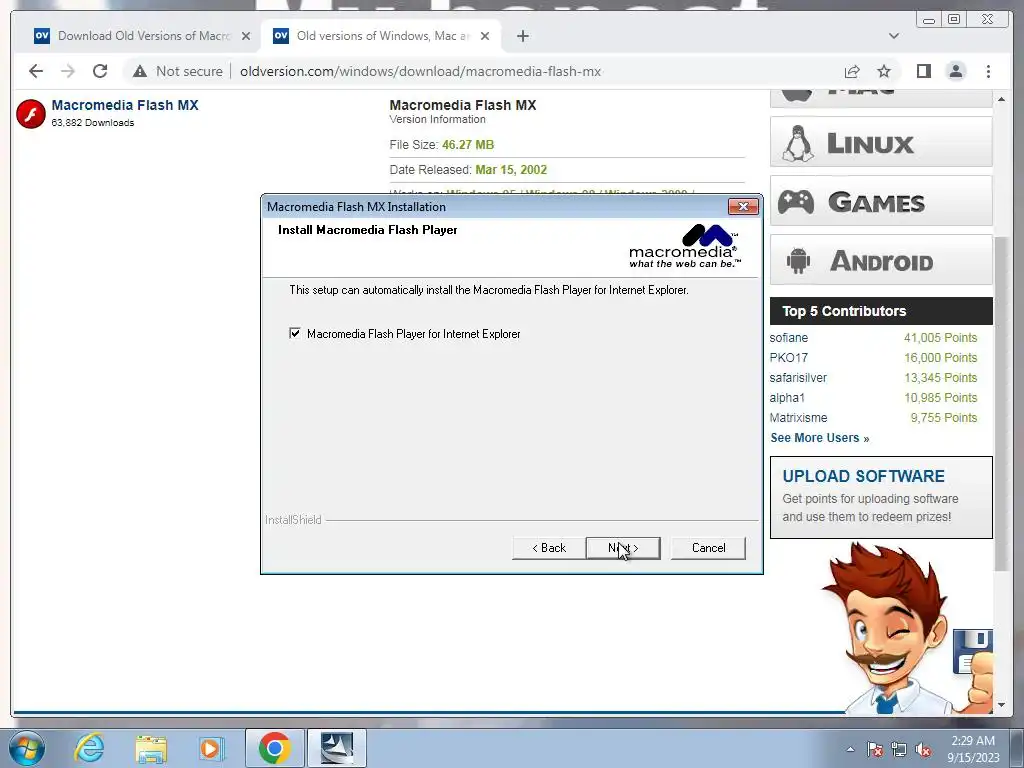Click the See More Users link
The image size is (1024, 768).
(x=820, y=438)
